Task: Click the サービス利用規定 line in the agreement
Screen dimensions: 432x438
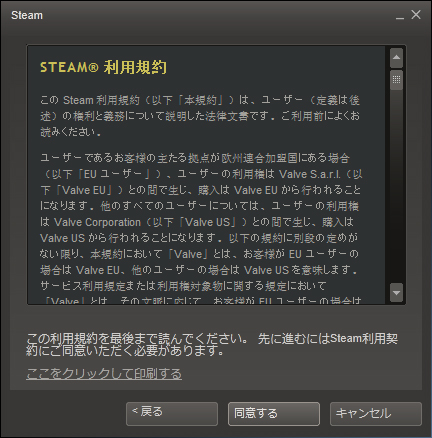Action: pos(183,286)
